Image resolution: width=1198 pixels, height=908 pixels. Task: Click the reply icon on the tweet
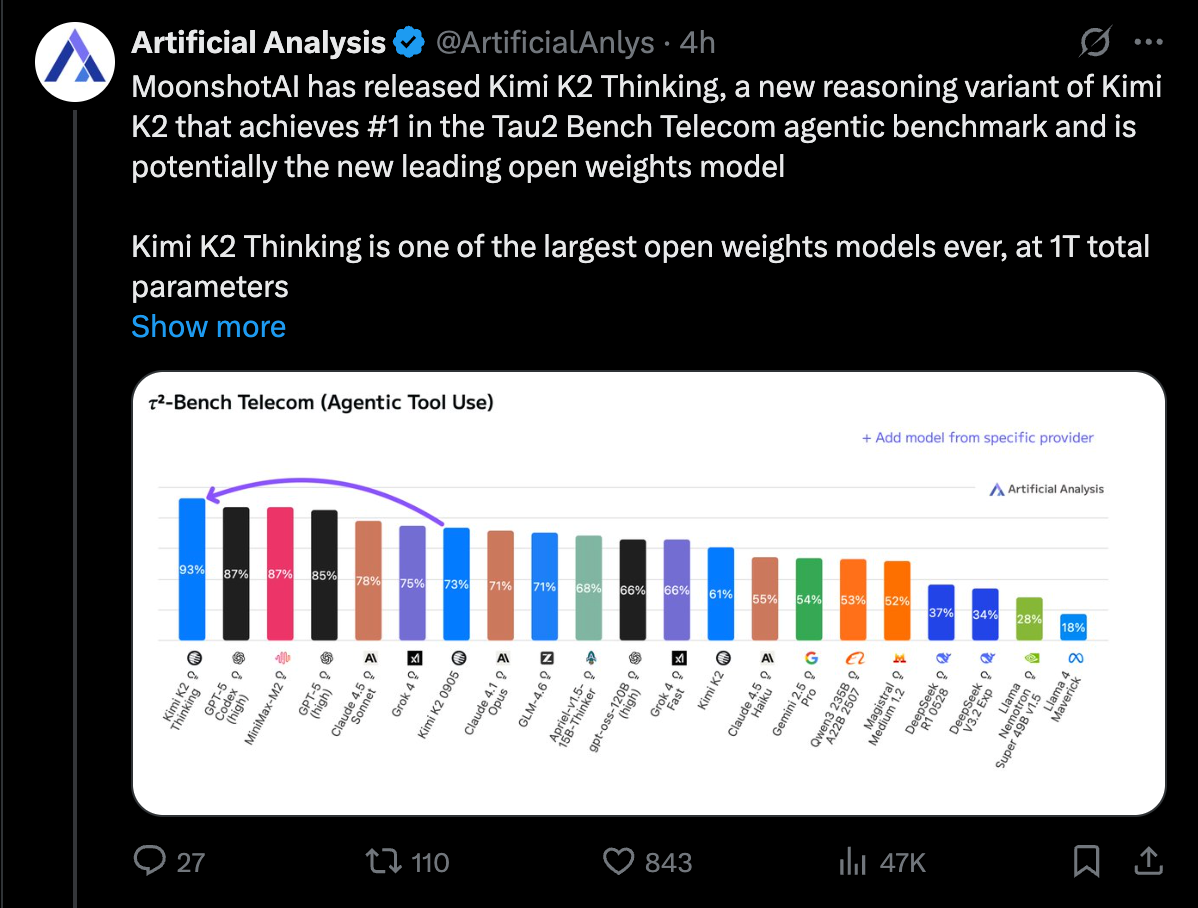click(x=150, y=861)
